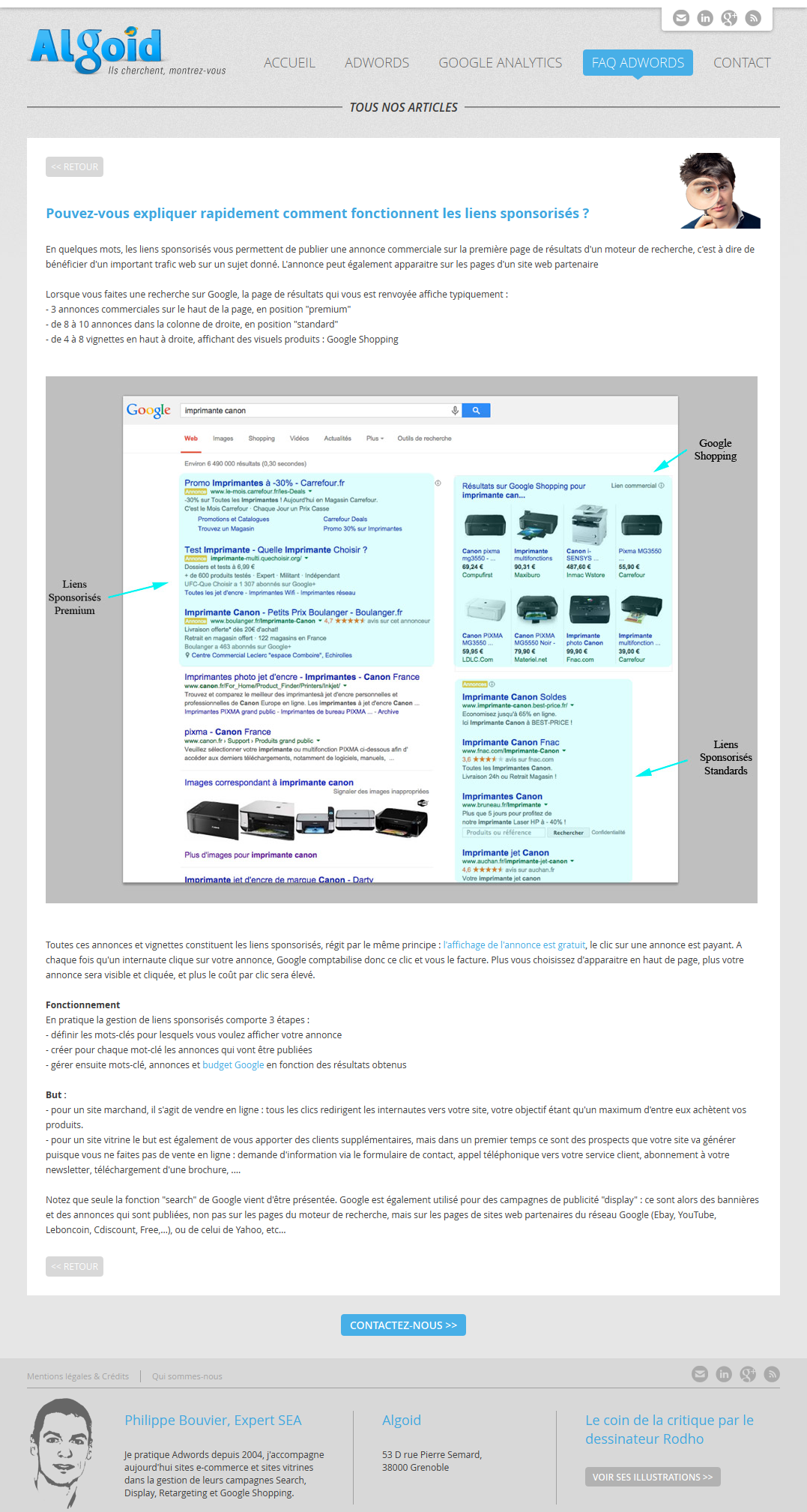Open the Contact menu item
The image size is (807, 1512).
[x=742, y=63]
